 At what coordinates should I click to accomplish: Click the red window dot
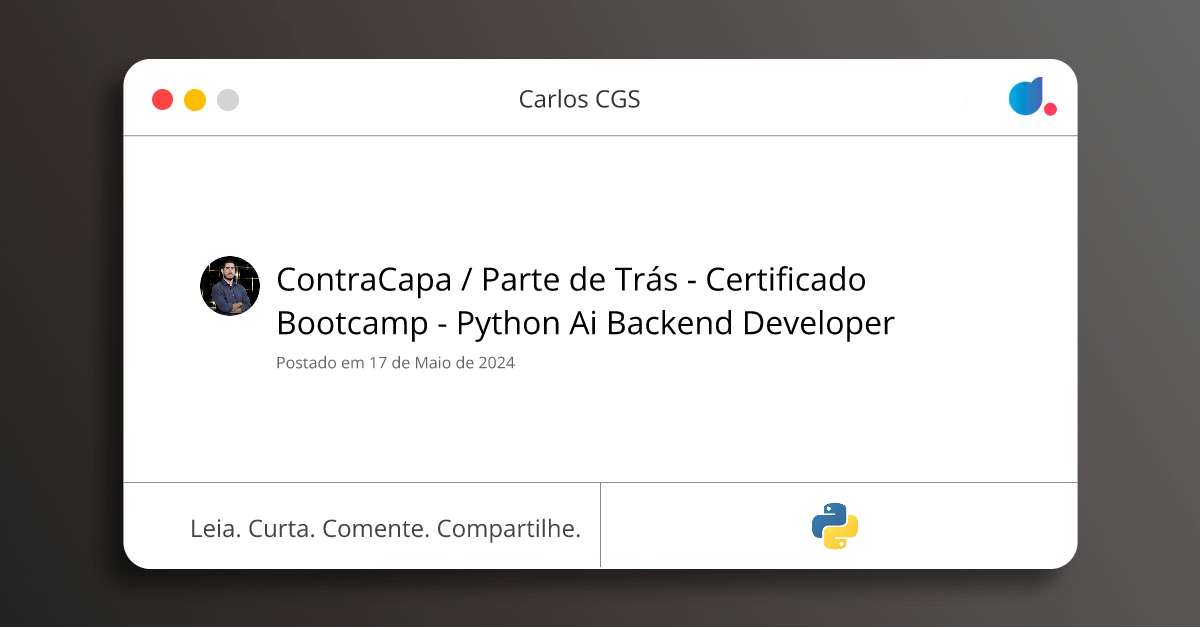(x=162, y=100)
